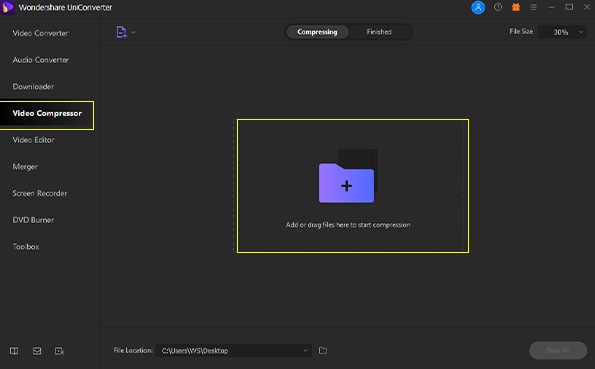Switch to the Compressing tab
This screenshot has width=595, height=369.
pyautogui.click(x=317, y=32)
